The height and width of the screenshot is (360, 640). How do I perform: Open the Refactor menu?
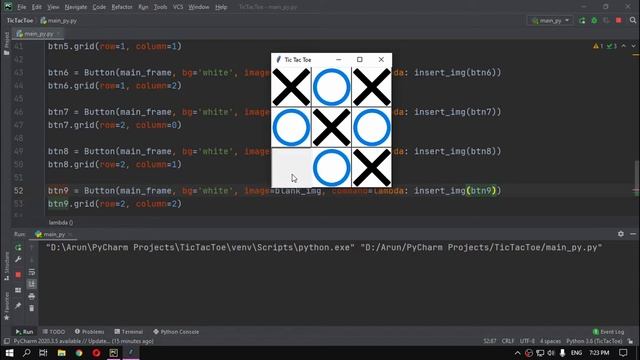(x=122, y=7)
